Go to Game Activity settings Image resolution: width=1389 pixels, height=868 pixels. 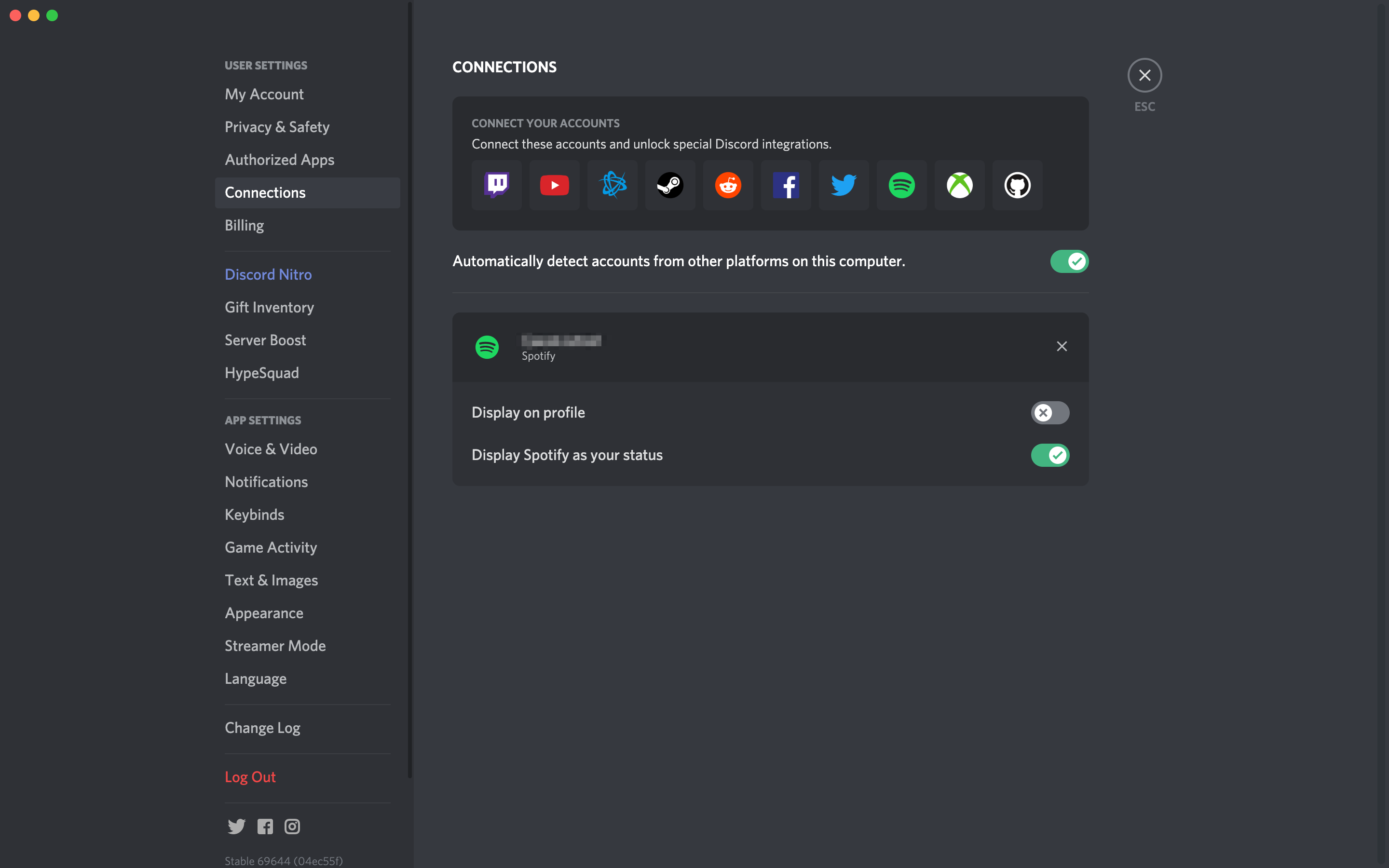[307, 547]
